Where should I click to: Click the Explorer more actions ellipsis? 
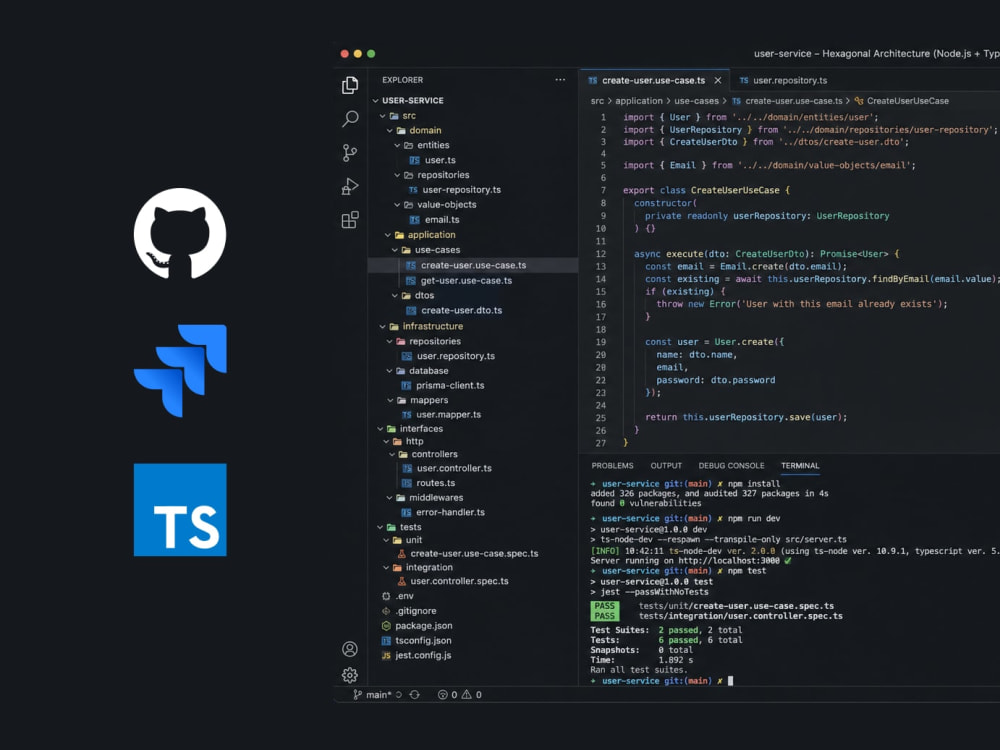click(560, 80)
